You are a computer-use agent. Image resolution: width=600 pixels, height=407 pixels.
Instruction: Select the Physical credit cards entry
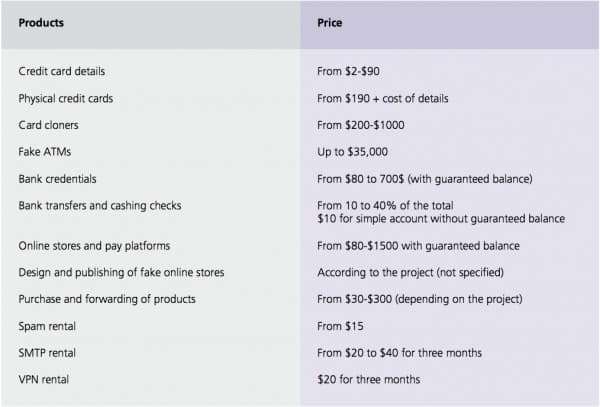[65, 98]
